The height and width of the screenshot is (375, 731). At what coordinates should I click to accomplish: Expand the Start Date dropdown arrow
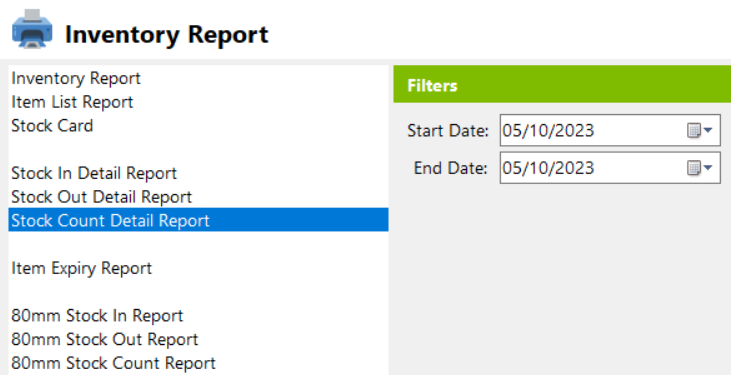click(708, 131)
